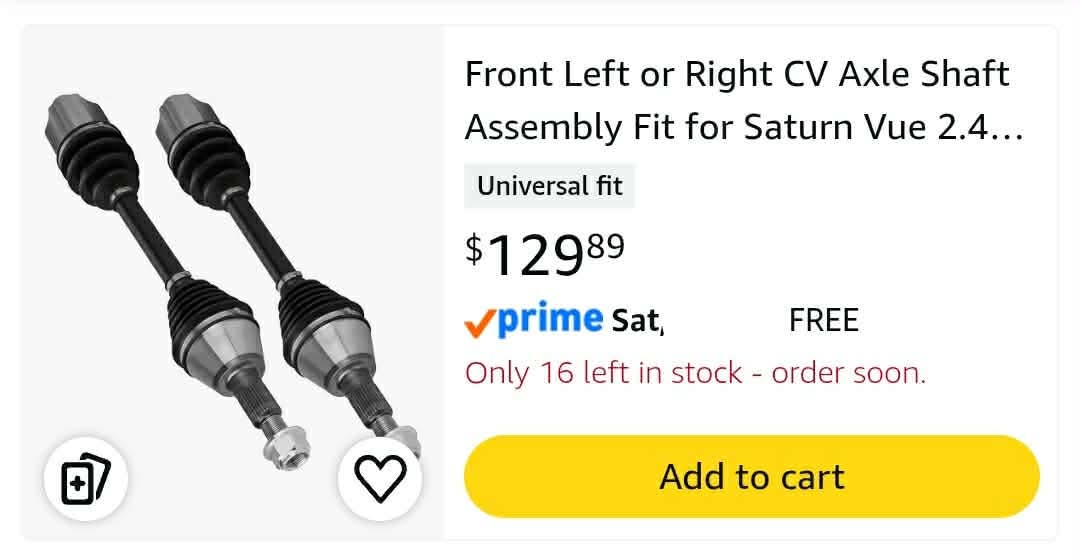Tap the heart wishlist icon
Viewport: 1080px width, 560px height.
click(380, 478)
